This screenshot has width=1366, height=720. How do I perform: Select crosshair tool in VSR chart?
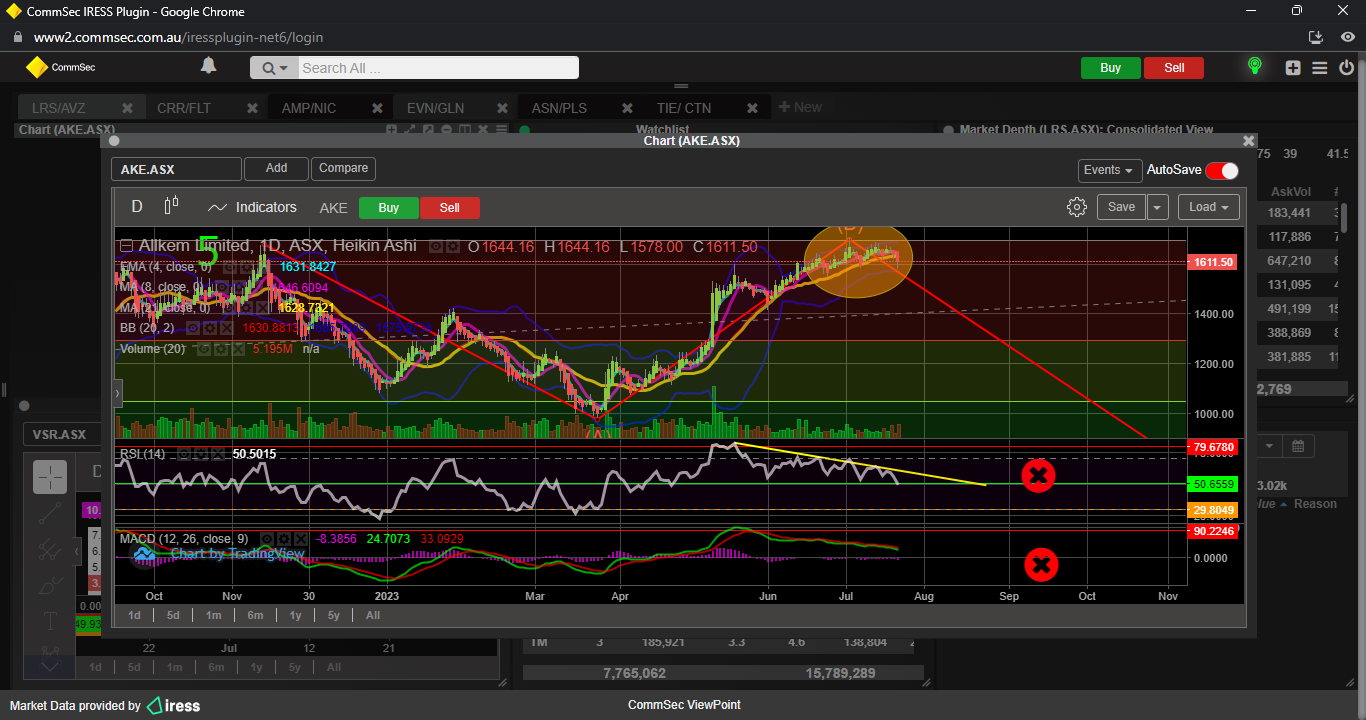(x=50, y=477)
